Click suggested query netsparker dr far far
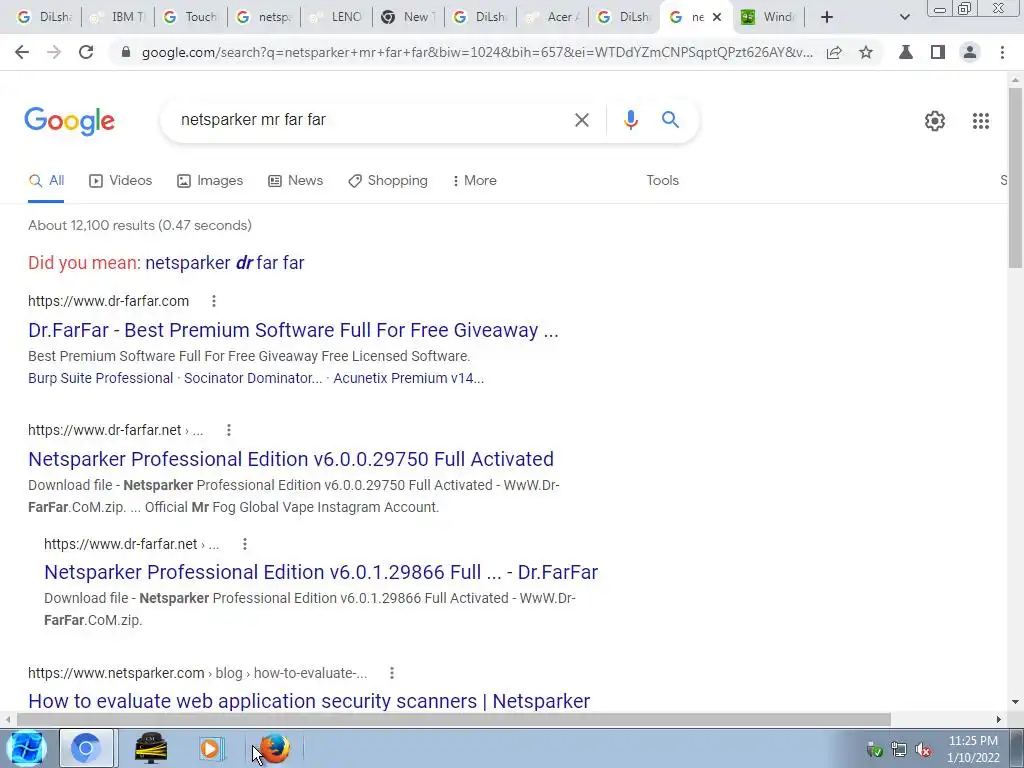1024x768 pixels. tap(225, 263)
